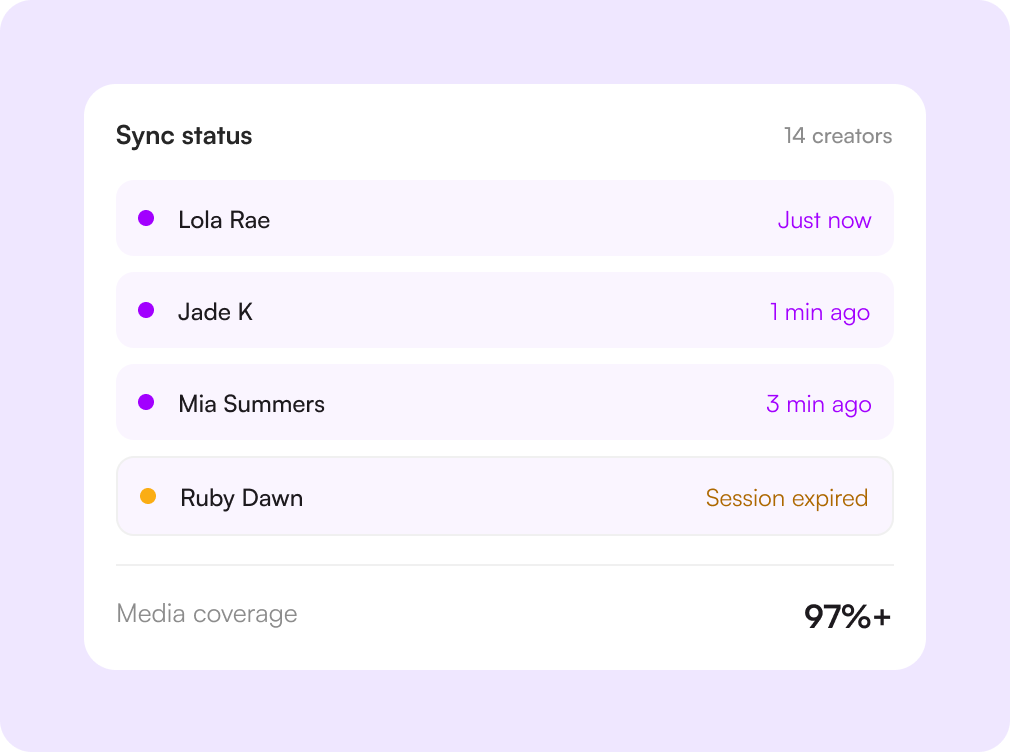
Task: Click the 97%+ coverage value
Action: tap(848, 617)
